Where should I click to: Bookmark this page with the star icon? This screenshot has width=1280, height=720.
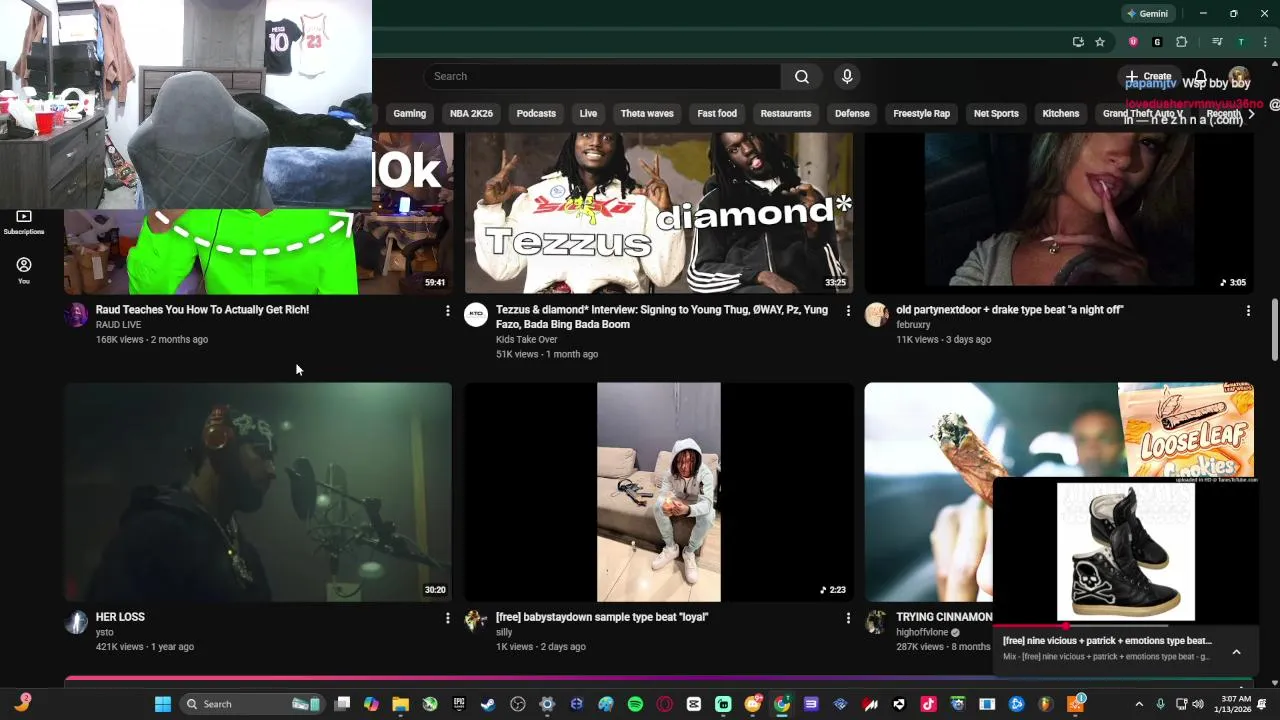[x=1100, y=42]
